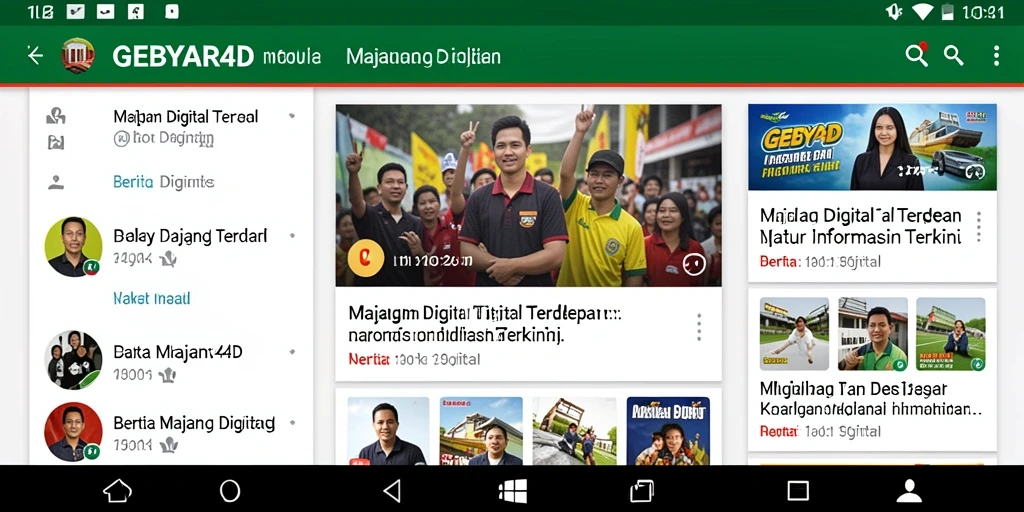1024x512 pixels.
Task: Tap the back arrow in the app bar
Action: 35,56
